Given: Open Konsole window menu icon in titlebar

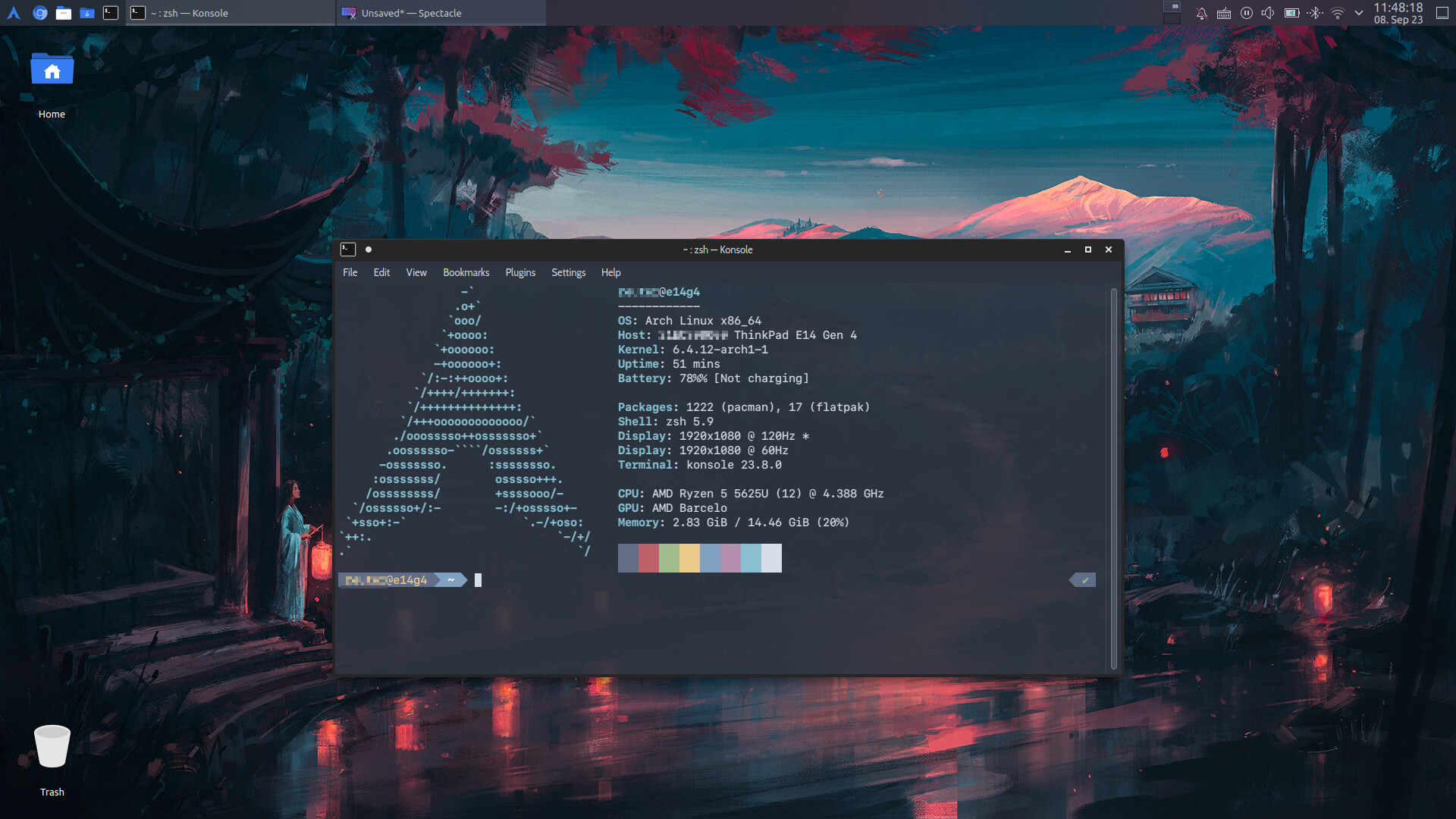Looking at the screenshot, I should [348, 249].
